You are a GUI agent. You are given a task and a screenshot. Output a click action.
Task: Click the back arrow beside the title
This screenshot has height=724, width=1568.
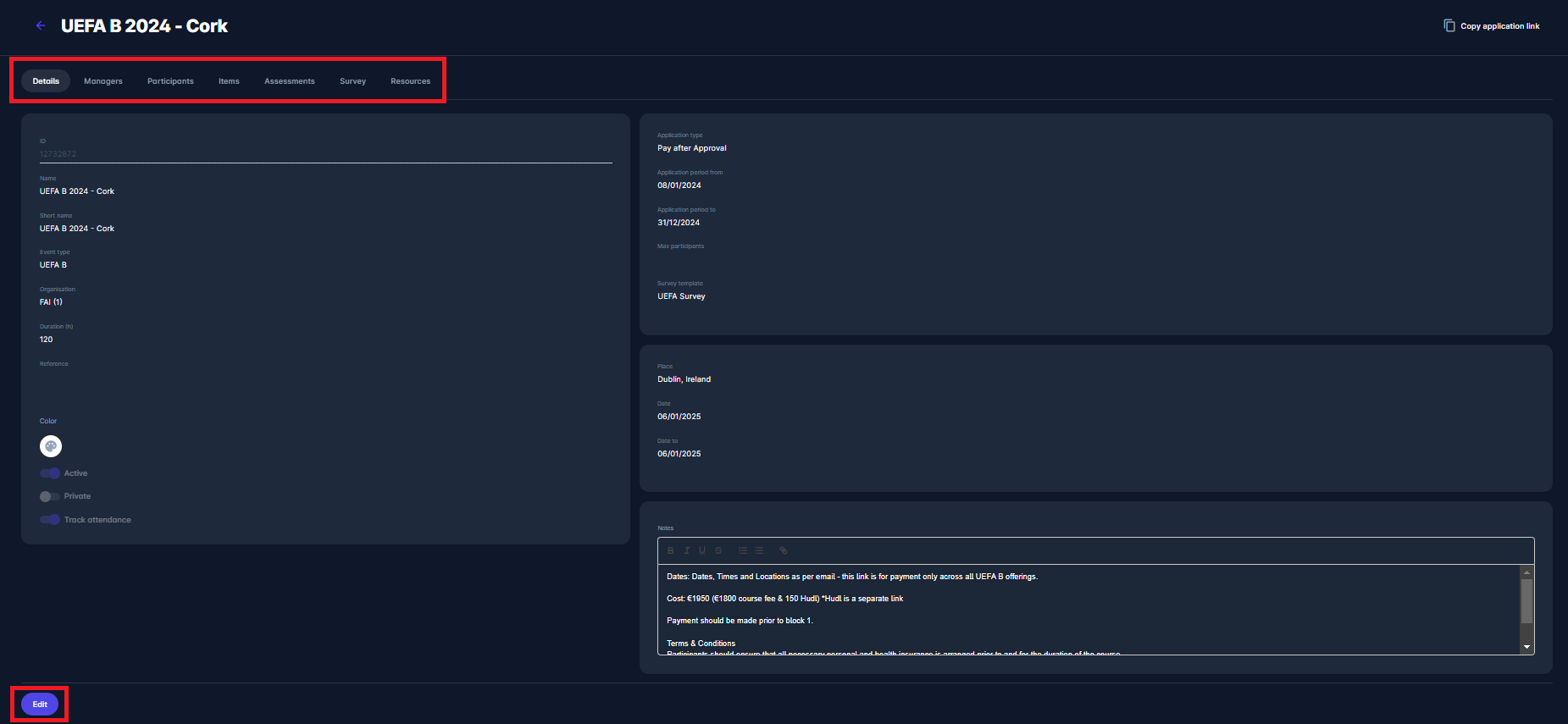(x=40, y=26)
